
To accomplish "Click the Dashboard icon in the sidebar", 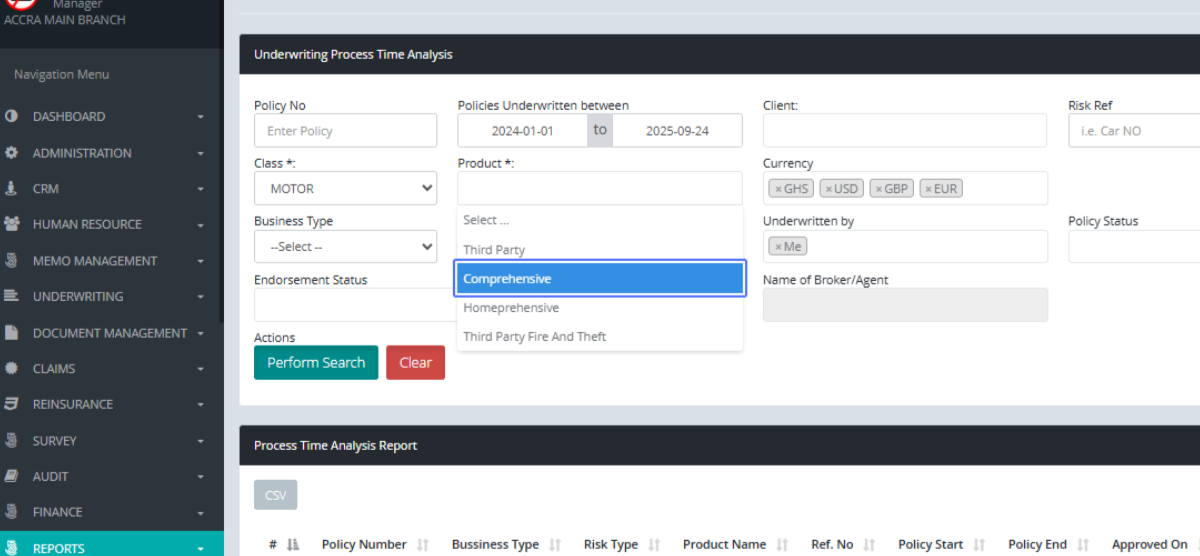I will tap(12, 116).
